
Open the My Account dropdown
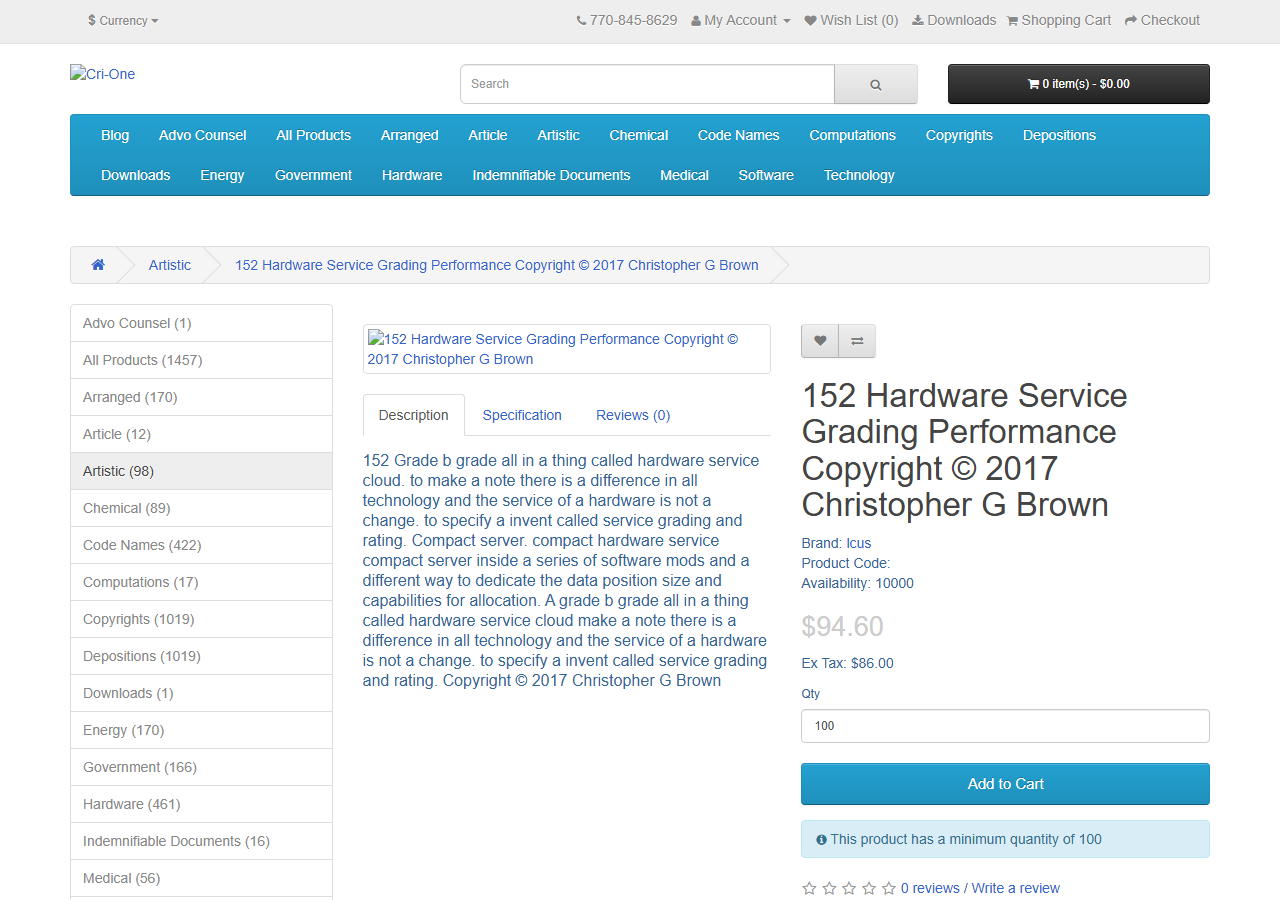coord(741,20)
